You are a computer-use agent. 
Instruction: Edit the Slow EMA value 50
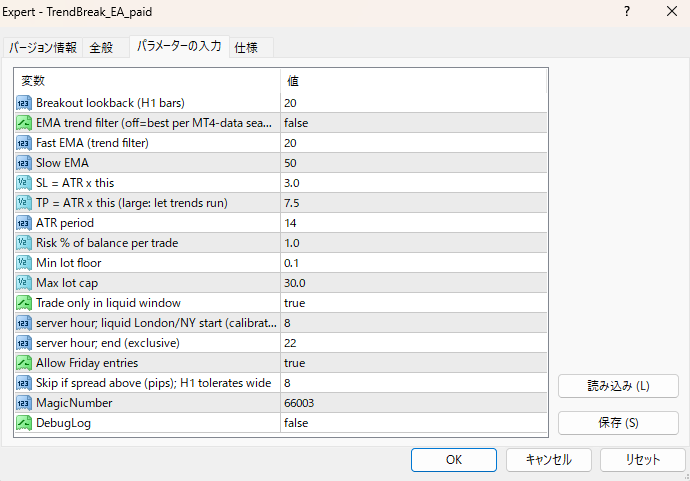point(414,163)
